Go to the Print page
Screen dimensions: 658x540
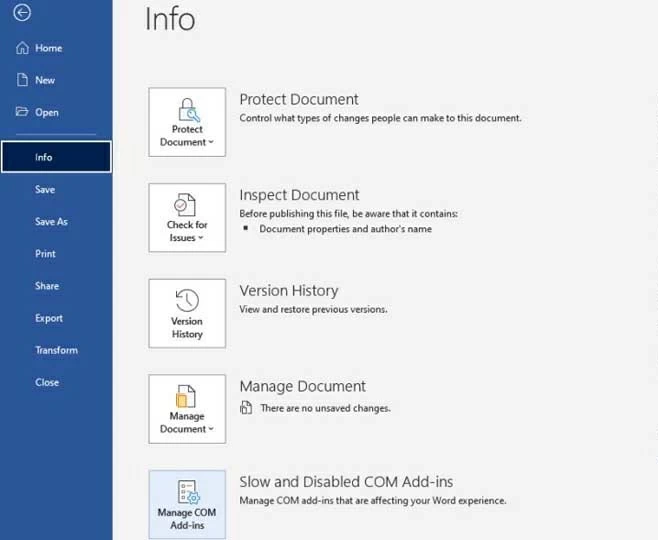tap(45, 254)
